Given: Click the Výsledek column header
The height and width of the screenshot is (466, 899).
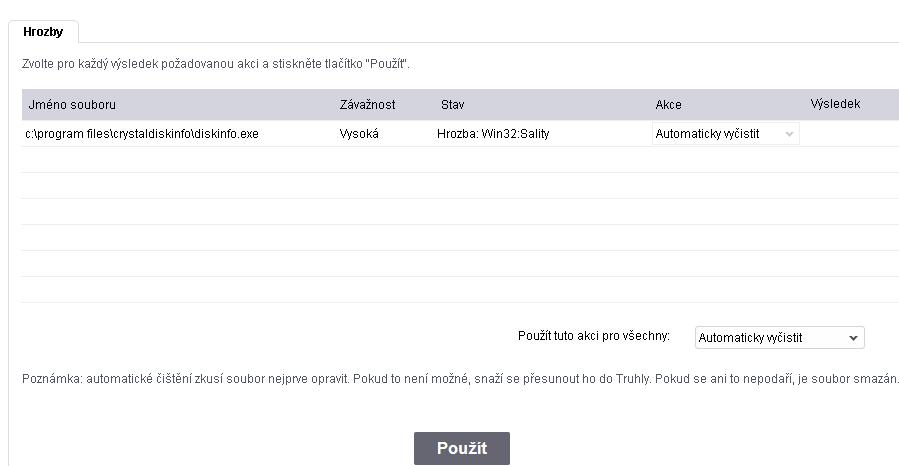Looking at the screenshot, I should pyautogui.click(x=835, y=104).
